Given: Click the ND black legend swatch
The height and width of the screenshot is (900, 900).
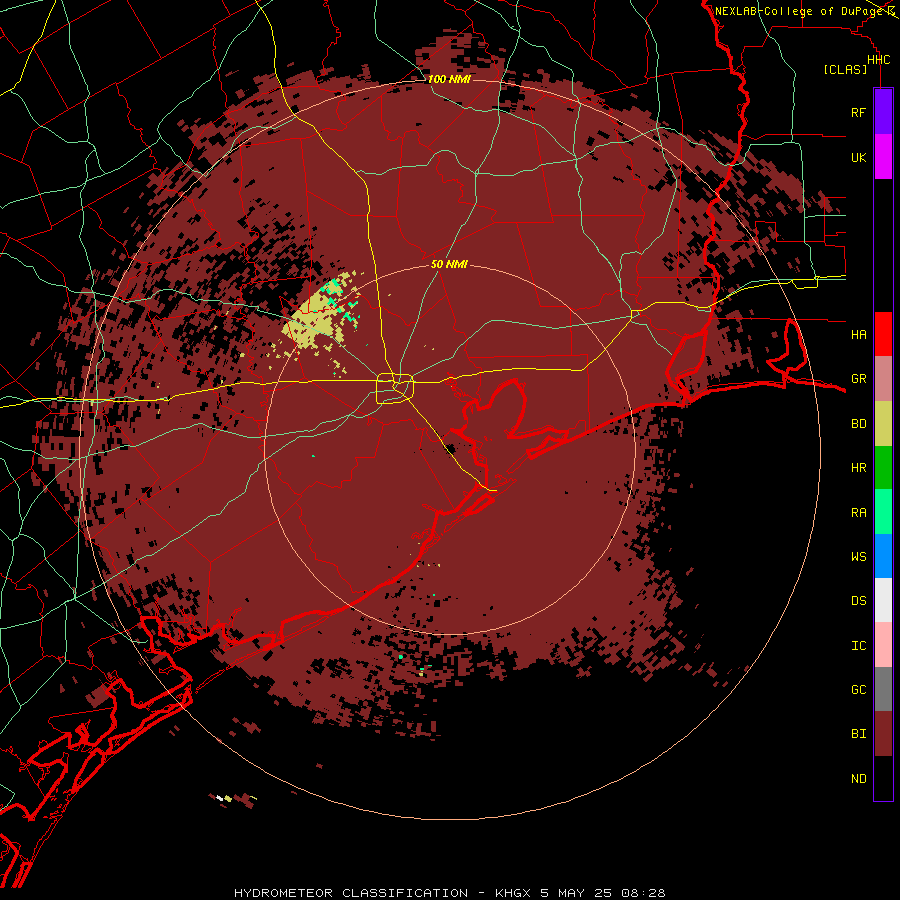Looking at the screenshot, I should click(x=883, y=778).
